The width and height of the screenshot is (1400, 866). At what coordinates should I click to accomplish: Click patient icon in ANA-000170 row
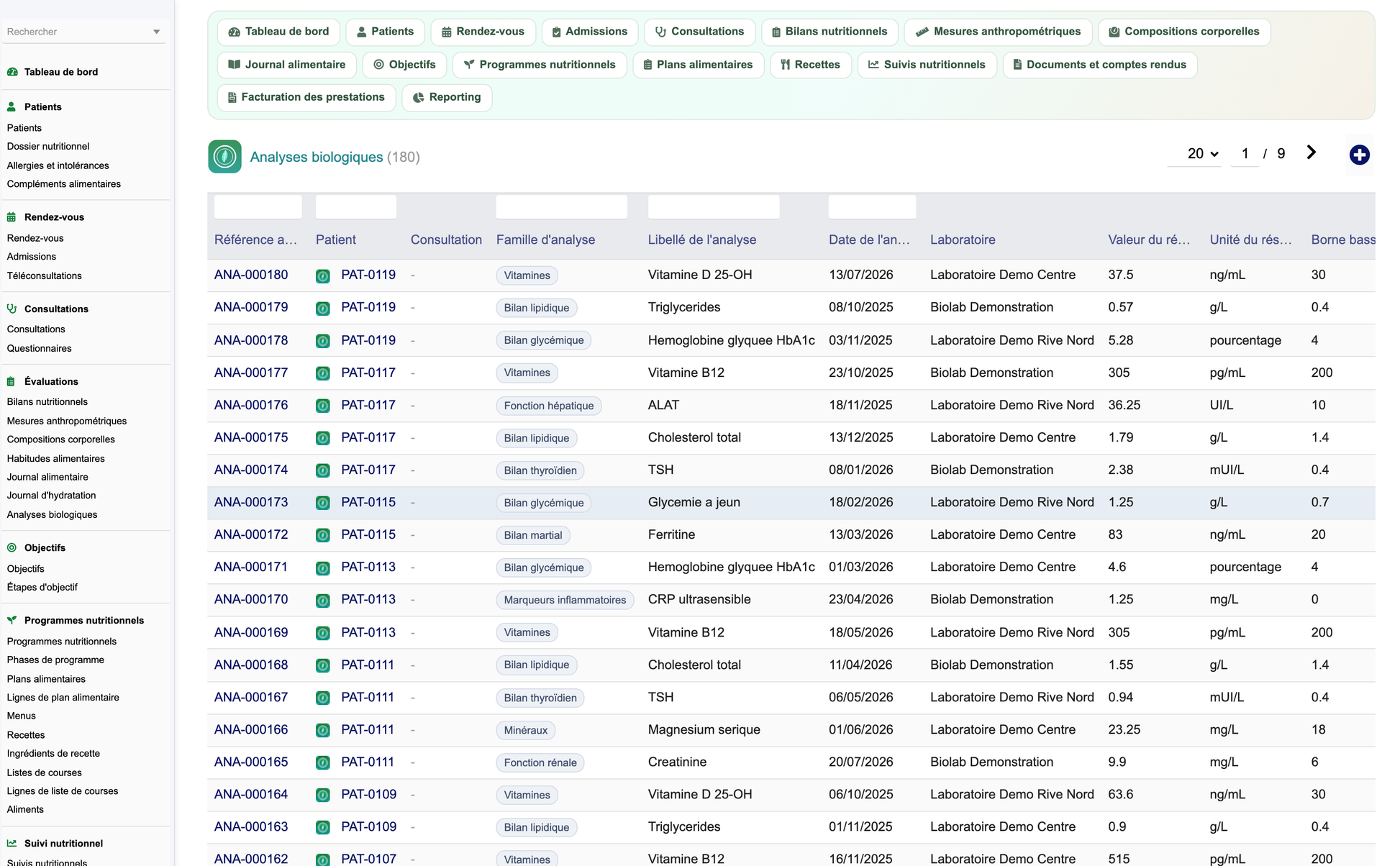[323, 600]
